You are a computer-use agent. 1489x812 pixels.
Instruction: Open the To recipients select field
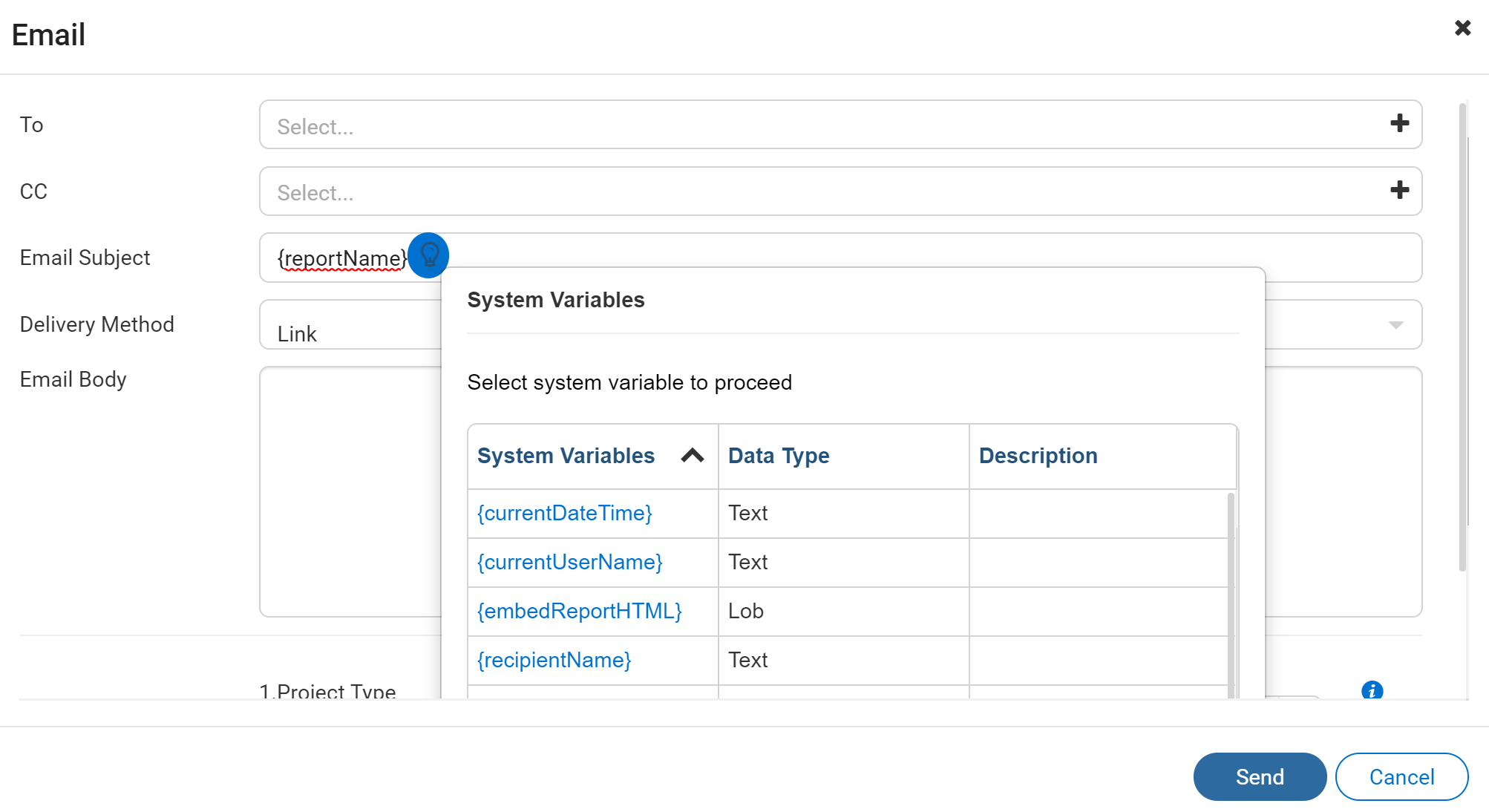point(817,125)
